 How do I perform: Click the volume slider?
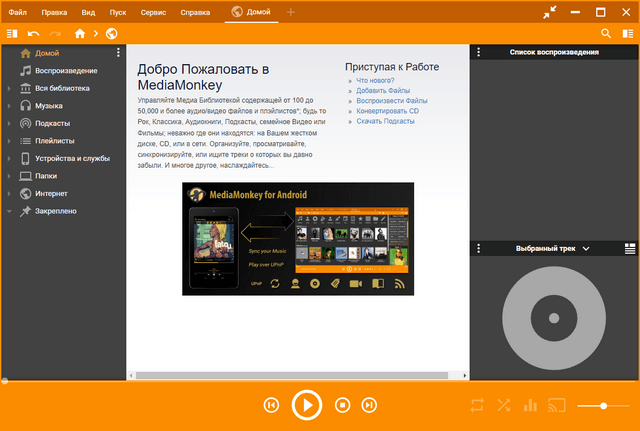(x=603, y=405)
